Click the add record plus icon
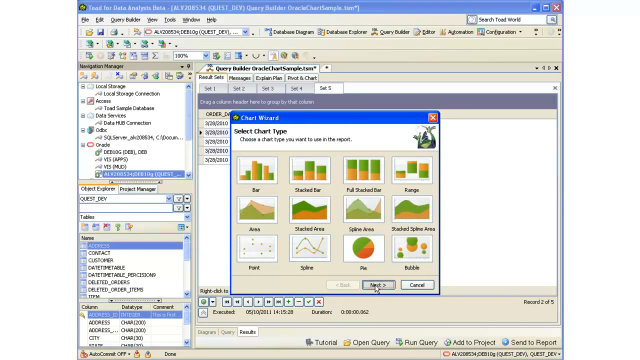Screen dimensions: 640x360 coord(289,302)
